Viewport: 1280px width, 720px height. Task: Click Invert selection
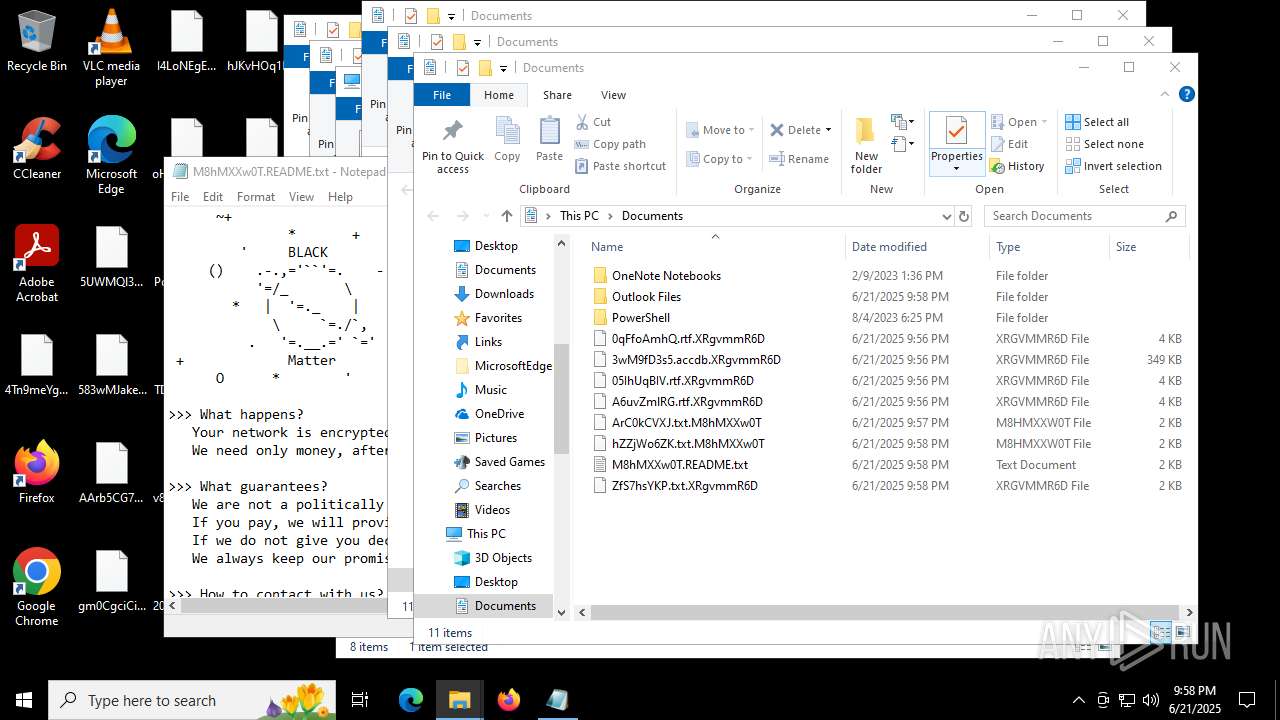1113,166
